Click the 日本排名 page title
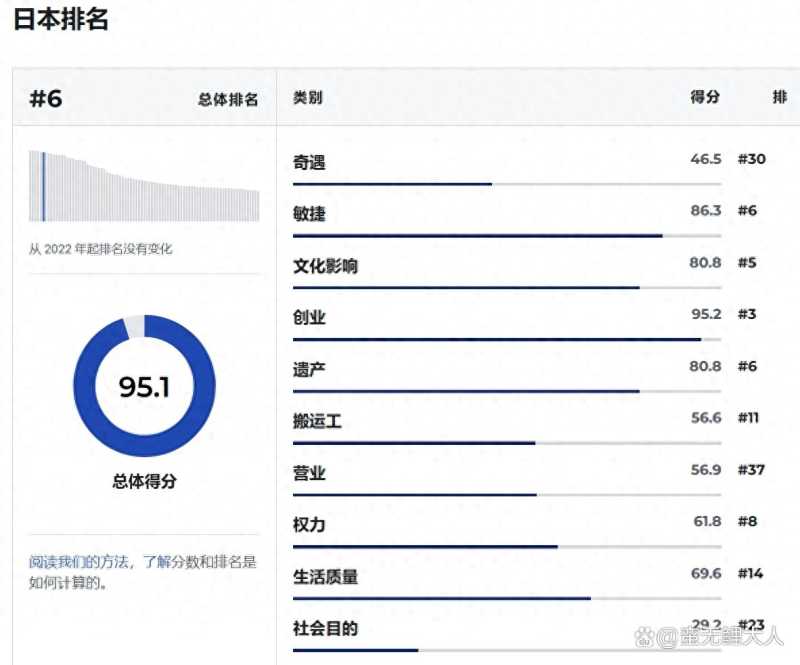Screen dimensions: 800x665 point(60,20)
